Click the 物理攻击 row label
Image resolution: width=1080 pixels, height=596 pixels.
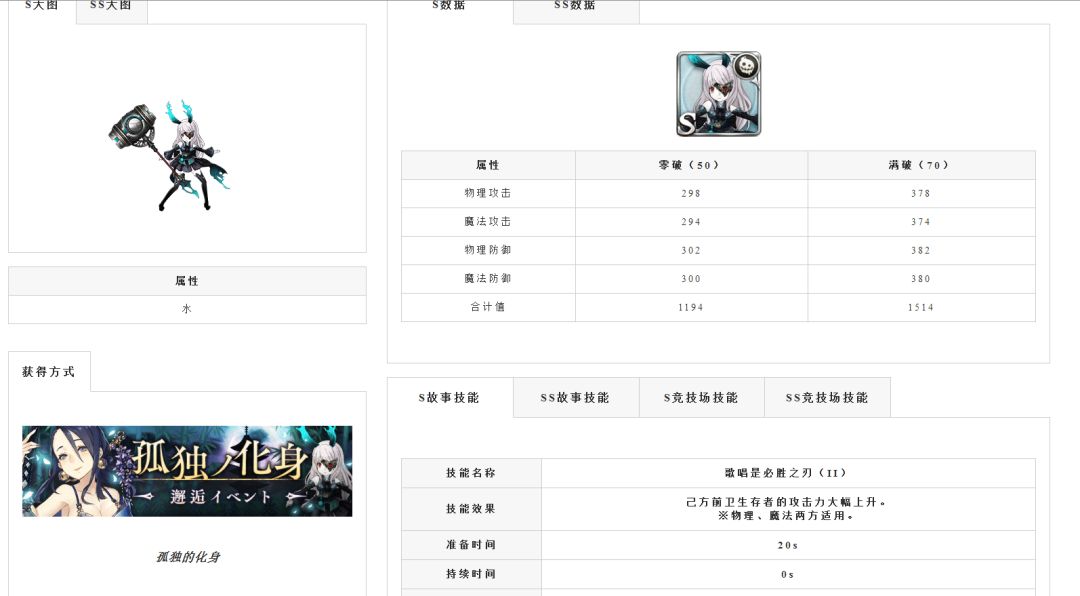click(x=488, y=194)
